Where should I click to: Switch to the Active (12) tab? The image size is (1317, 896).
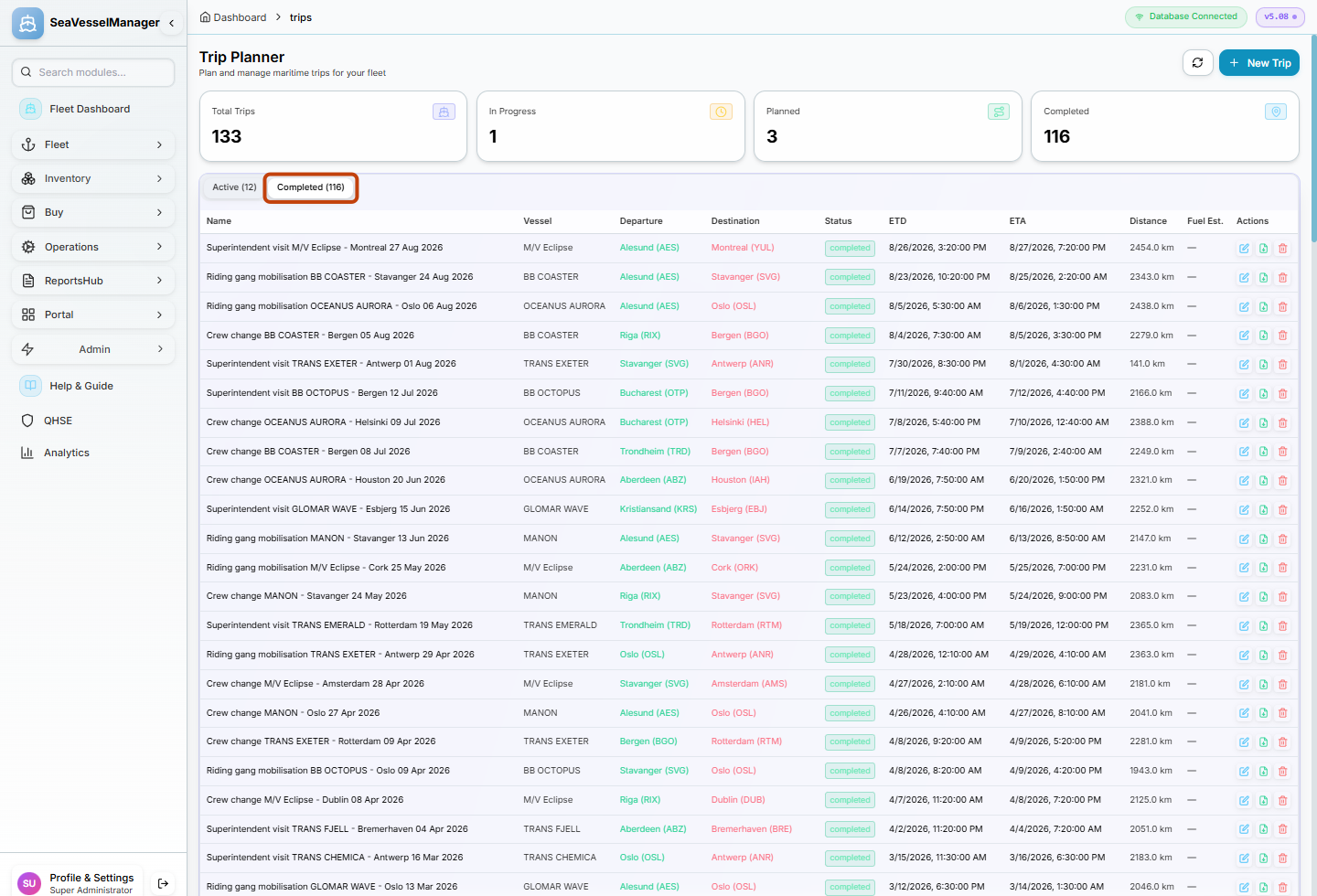[234, 187]
